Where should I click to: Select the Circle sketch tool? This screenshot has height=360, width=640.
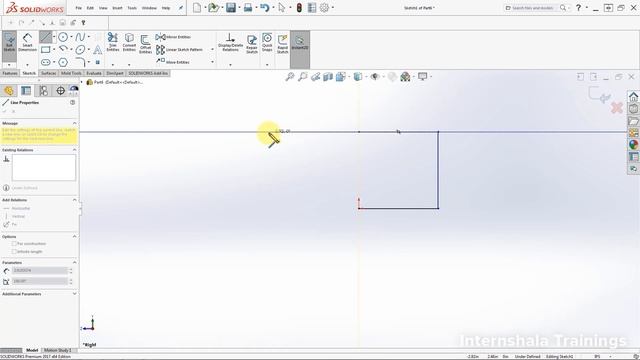[x=63, y=37]
